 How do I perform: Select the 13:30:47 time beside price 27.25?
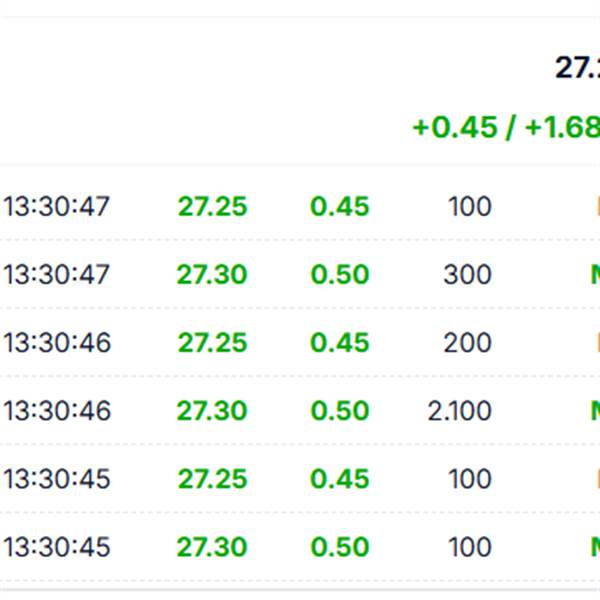[x=57, y=206]
